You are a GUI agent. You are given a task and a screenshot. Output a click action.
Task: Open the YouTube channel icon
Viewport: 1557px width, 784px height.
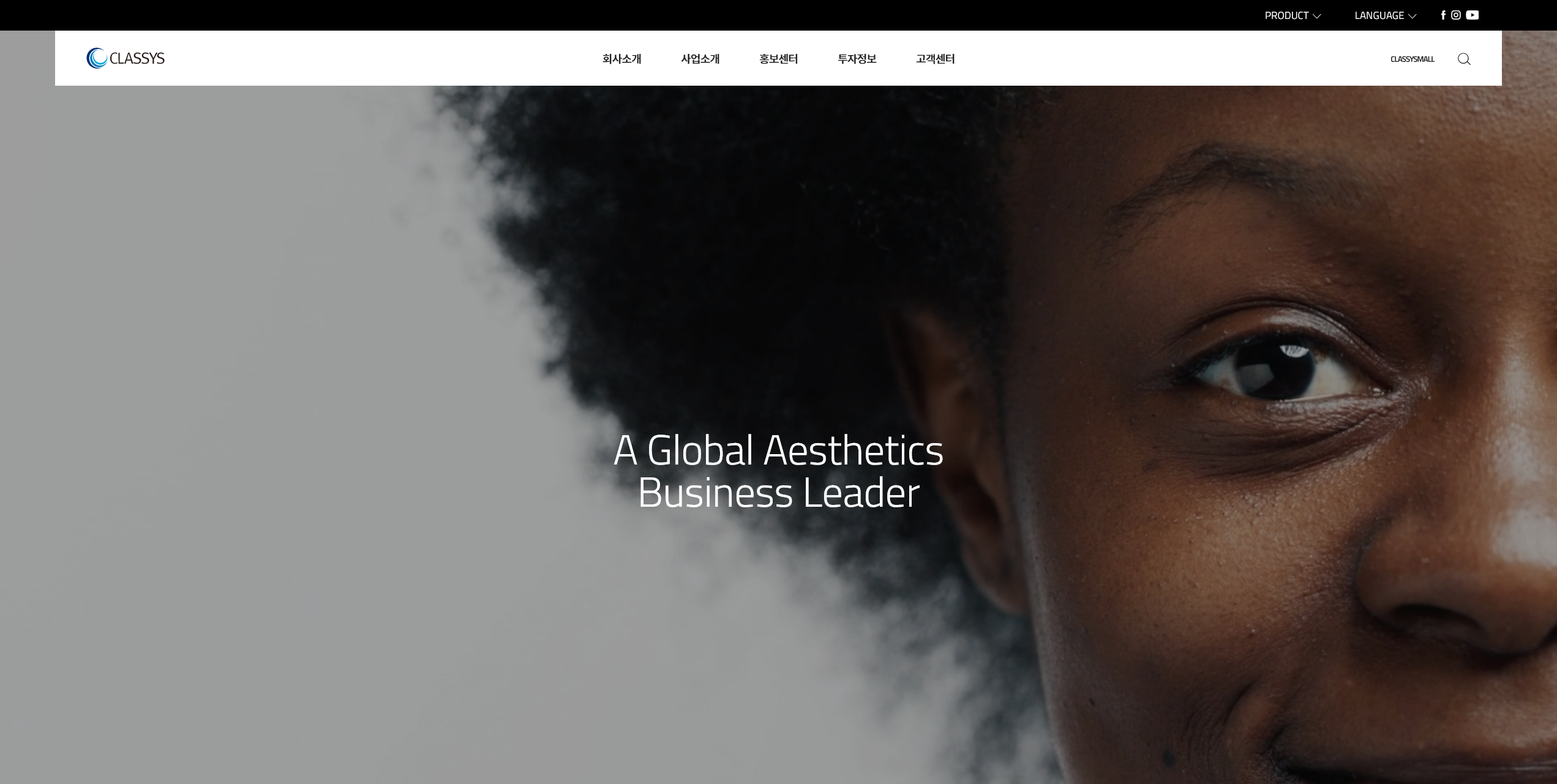1473,15
